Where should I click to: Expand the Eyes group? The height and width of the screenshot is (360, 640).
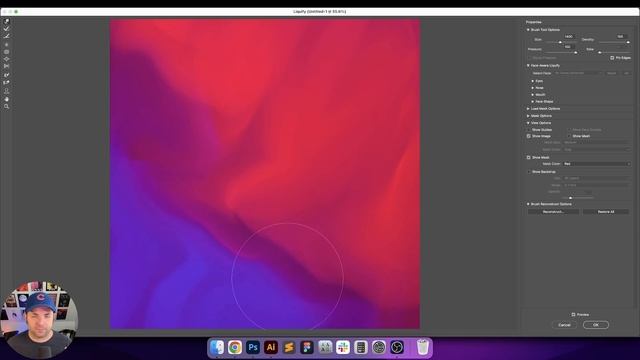click(x=533, y=81)
